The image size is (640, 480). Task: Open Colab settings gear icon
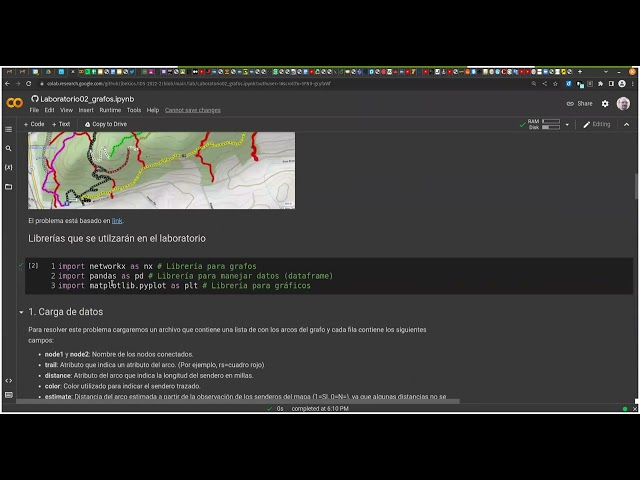(x=605, y=104)
